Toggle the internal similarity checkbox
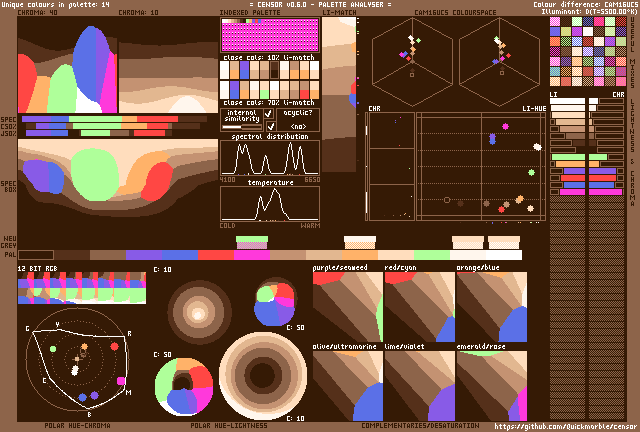Image resolution: width=640 pixels, height=432 pixels. (x=268, y=114)
